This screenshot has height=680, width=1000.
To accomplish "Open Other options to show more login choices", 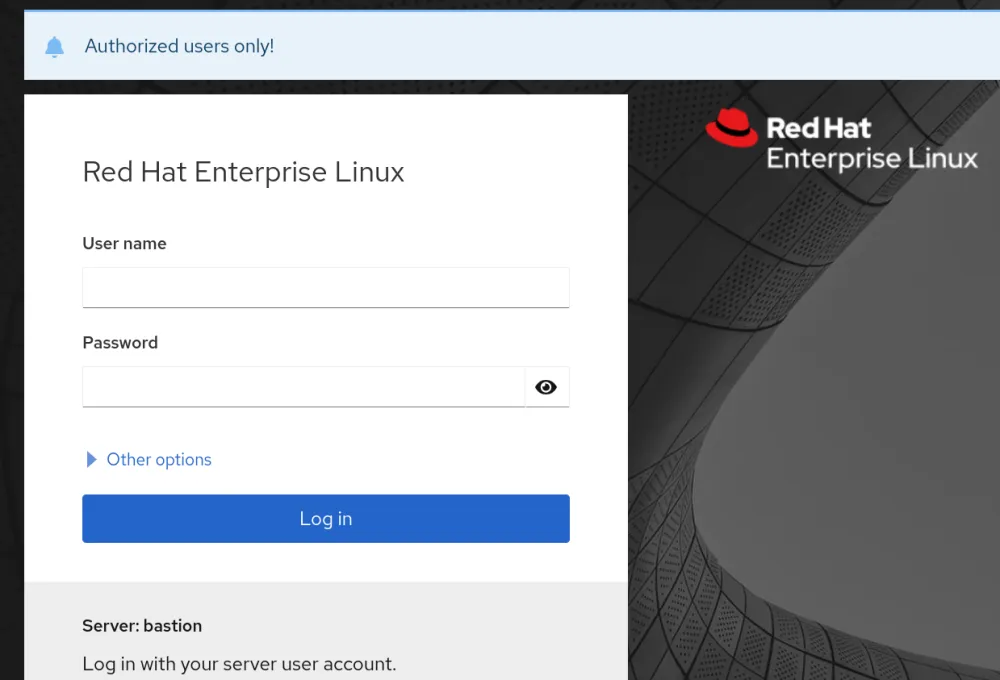I will (158, 459).
